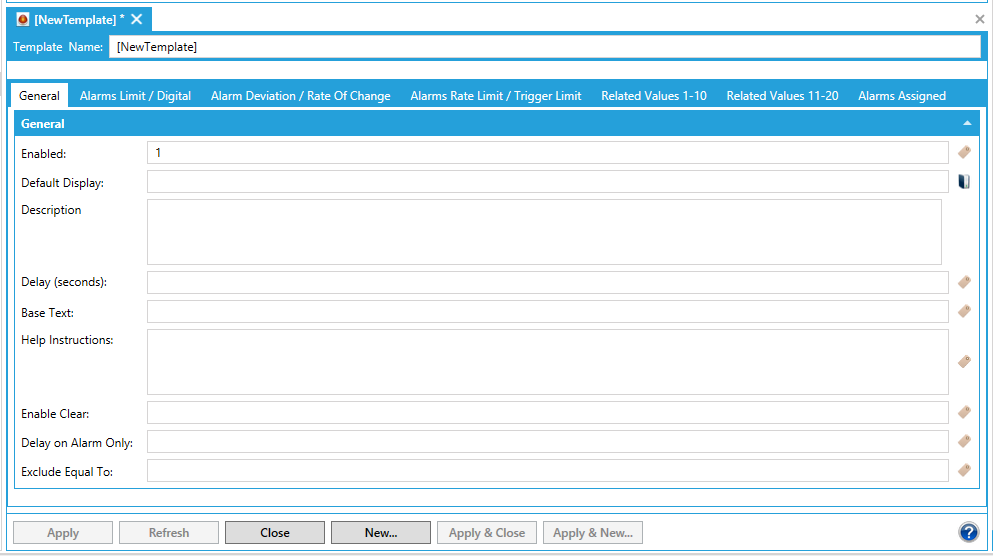Go to the Alarms Assigned tab
Image resolution: width=993 pixels, height=556 pixels.
901,96
